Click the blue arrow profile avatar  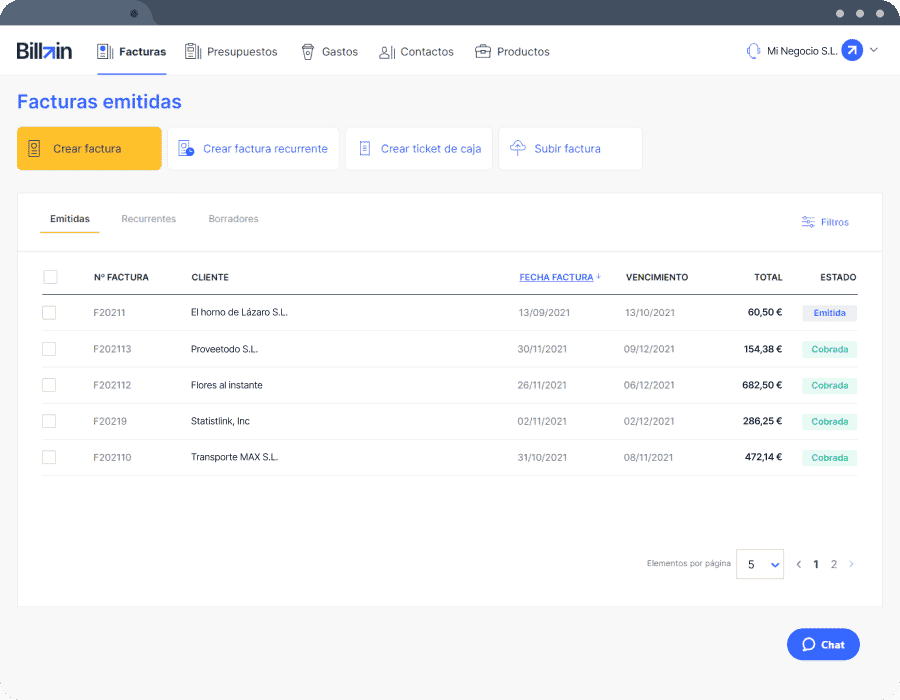(852, 50)
